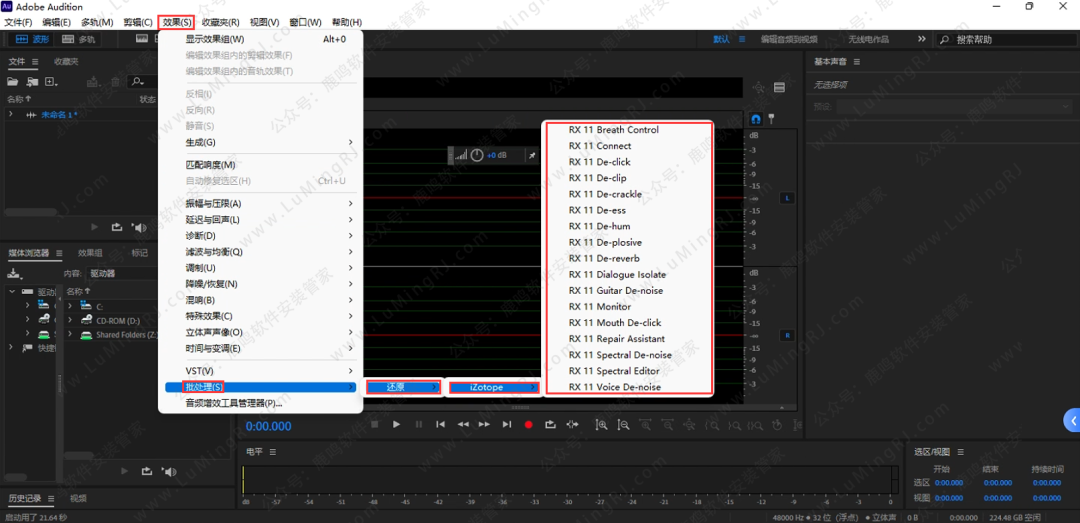
Task: Click the rewind icon
Action: coord(462,425)
